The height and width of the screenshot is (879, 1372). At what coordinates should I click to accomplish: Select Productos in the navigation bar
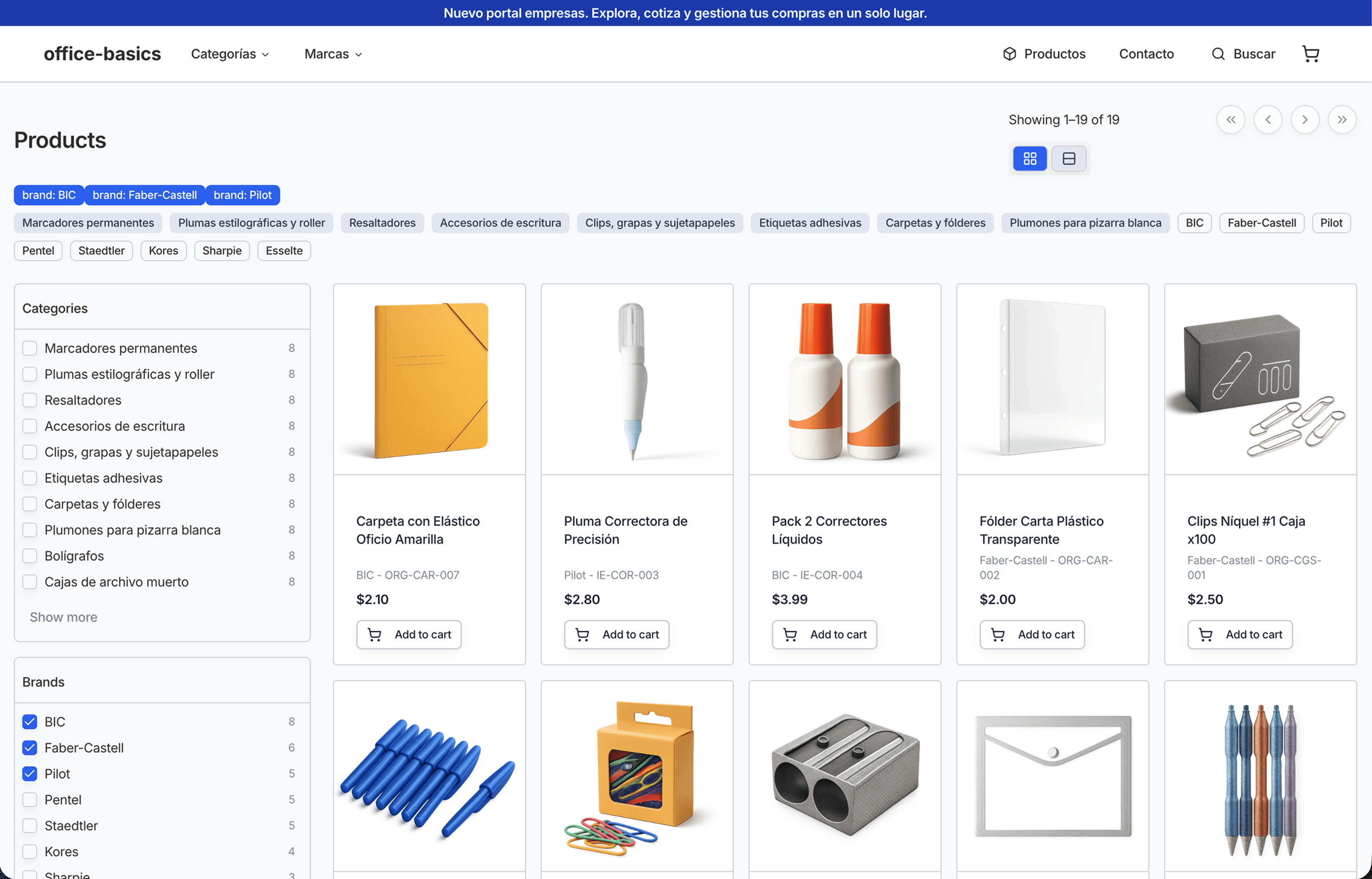click(x=1055, y=54)
